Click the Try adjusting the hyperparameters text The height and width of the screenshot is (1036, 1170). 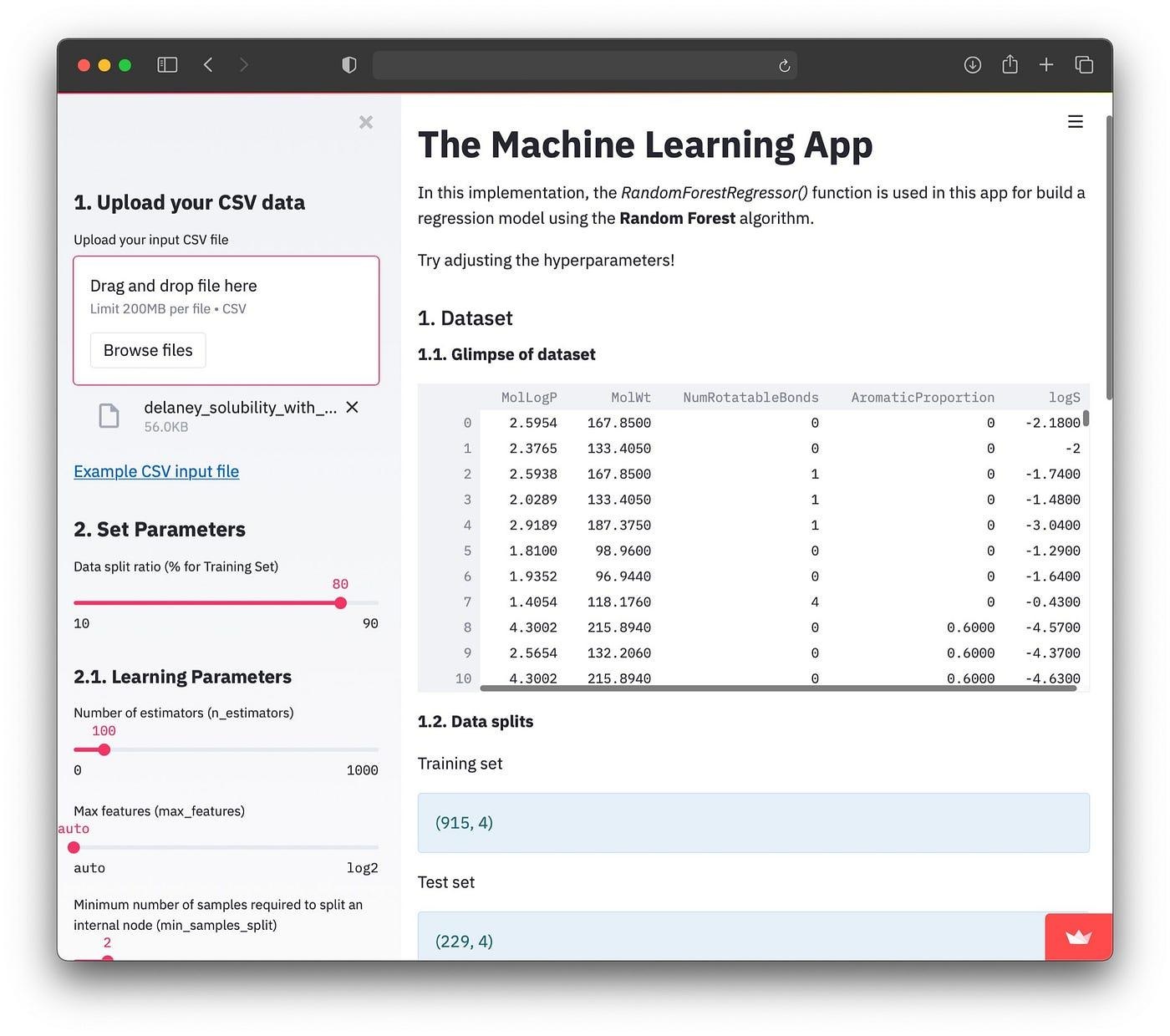(546, 260)
